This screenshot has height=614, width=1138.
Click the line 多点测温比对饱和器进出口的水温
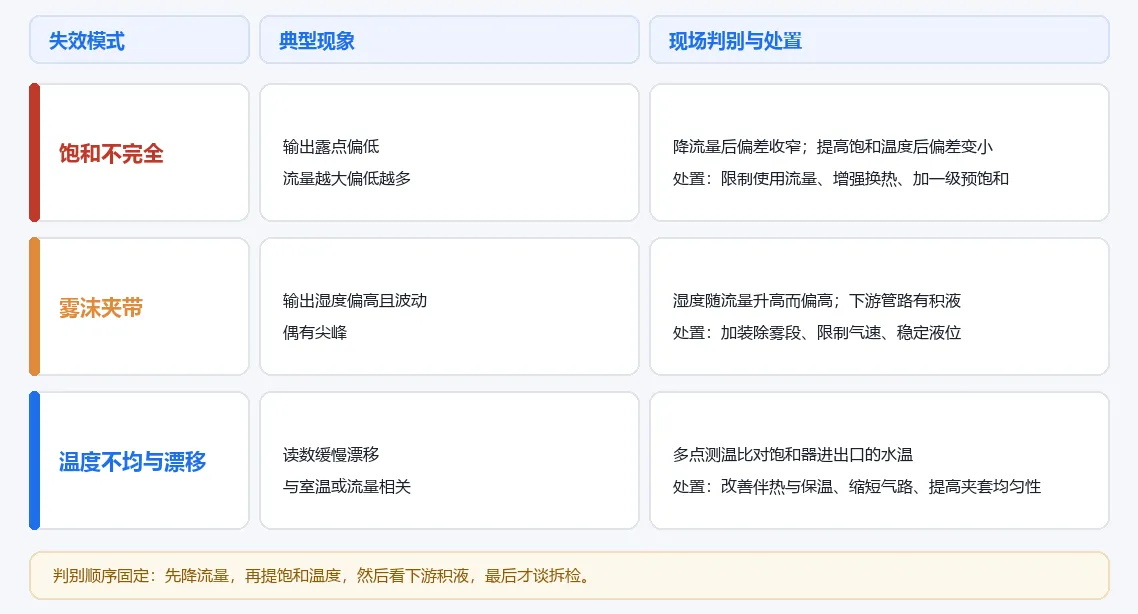(793, 454)
